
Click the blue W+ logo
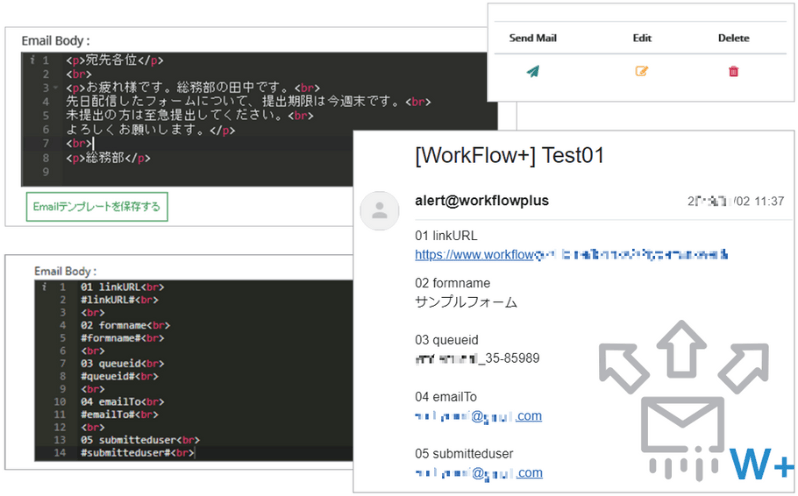point(761,463)
